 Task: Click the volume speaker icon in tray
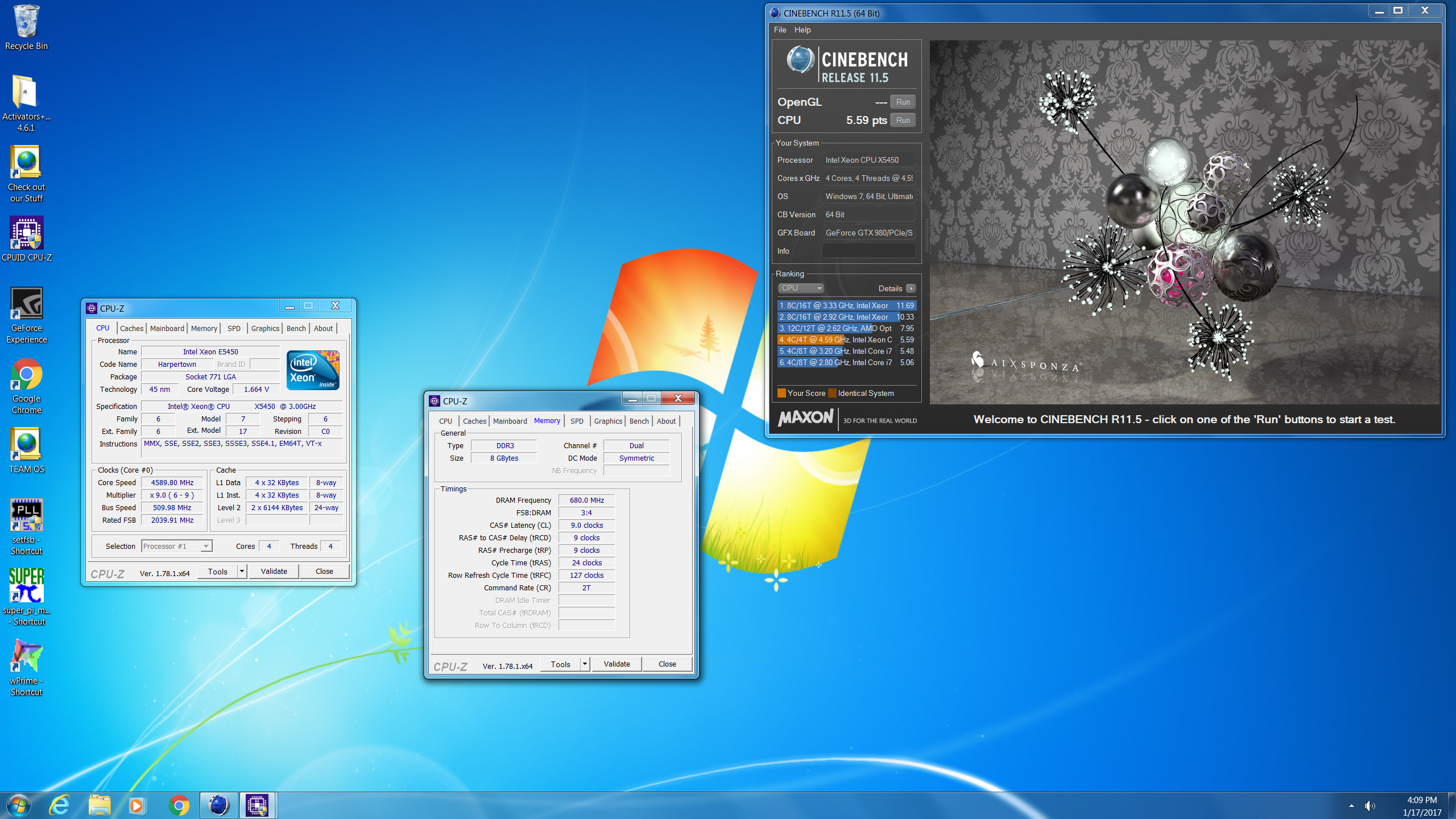click(1370, 805)
